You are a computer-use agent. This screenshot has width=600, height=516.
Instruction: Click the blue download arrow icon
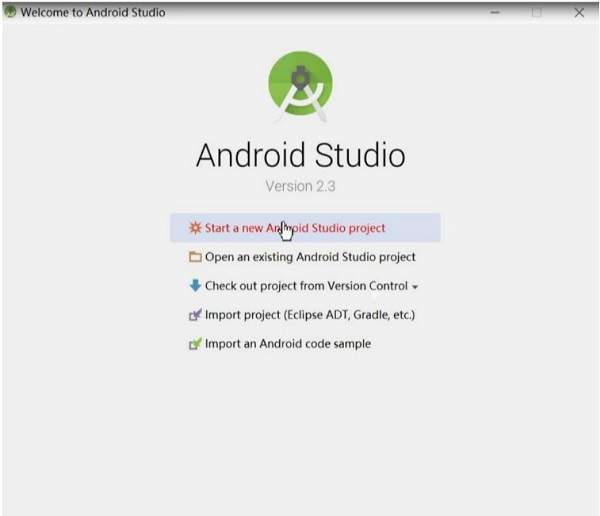point(195,285)
